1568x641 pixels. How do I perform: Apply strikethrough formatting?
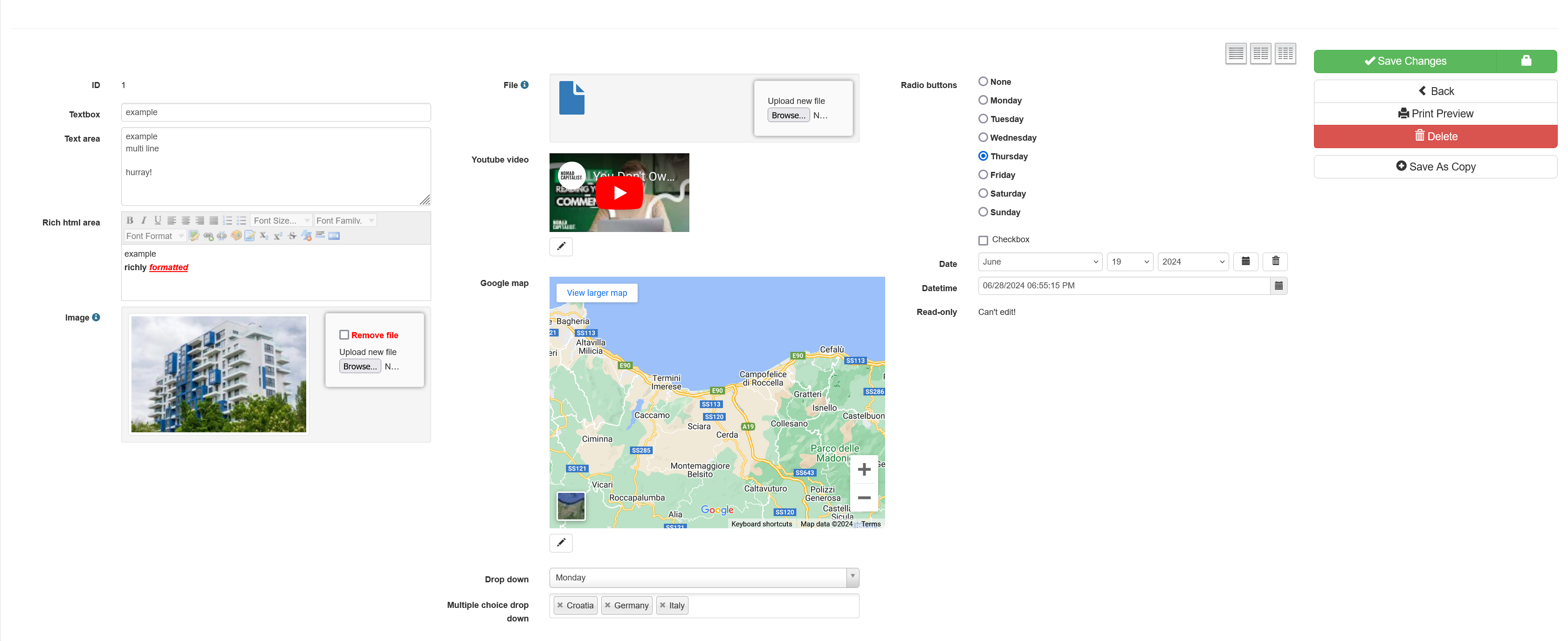(292, 236)
